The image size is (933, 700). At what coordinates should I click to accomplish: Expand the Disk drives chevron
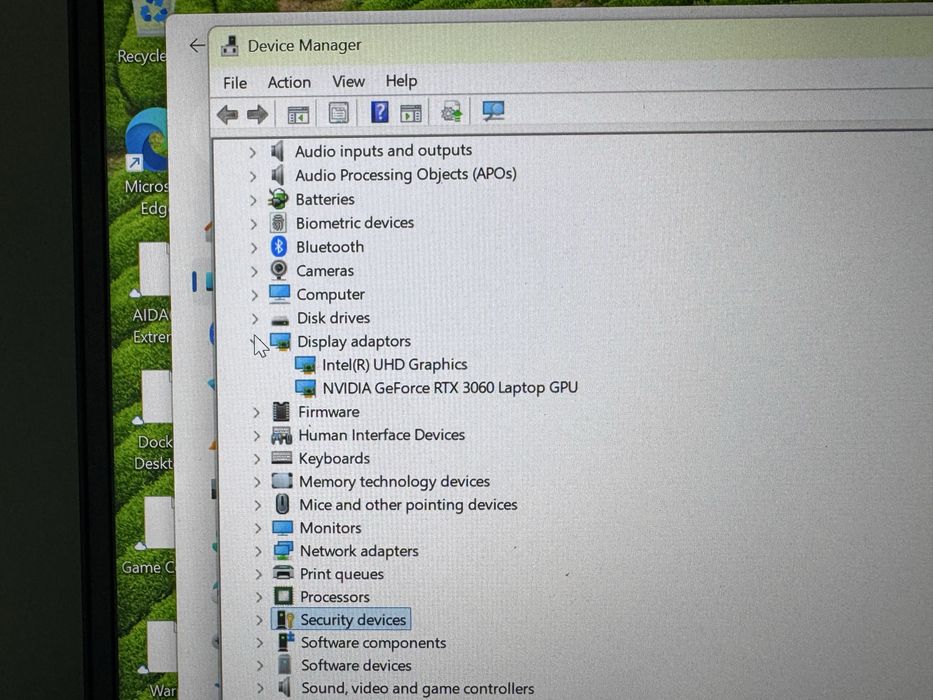click(x=255, y=319)
